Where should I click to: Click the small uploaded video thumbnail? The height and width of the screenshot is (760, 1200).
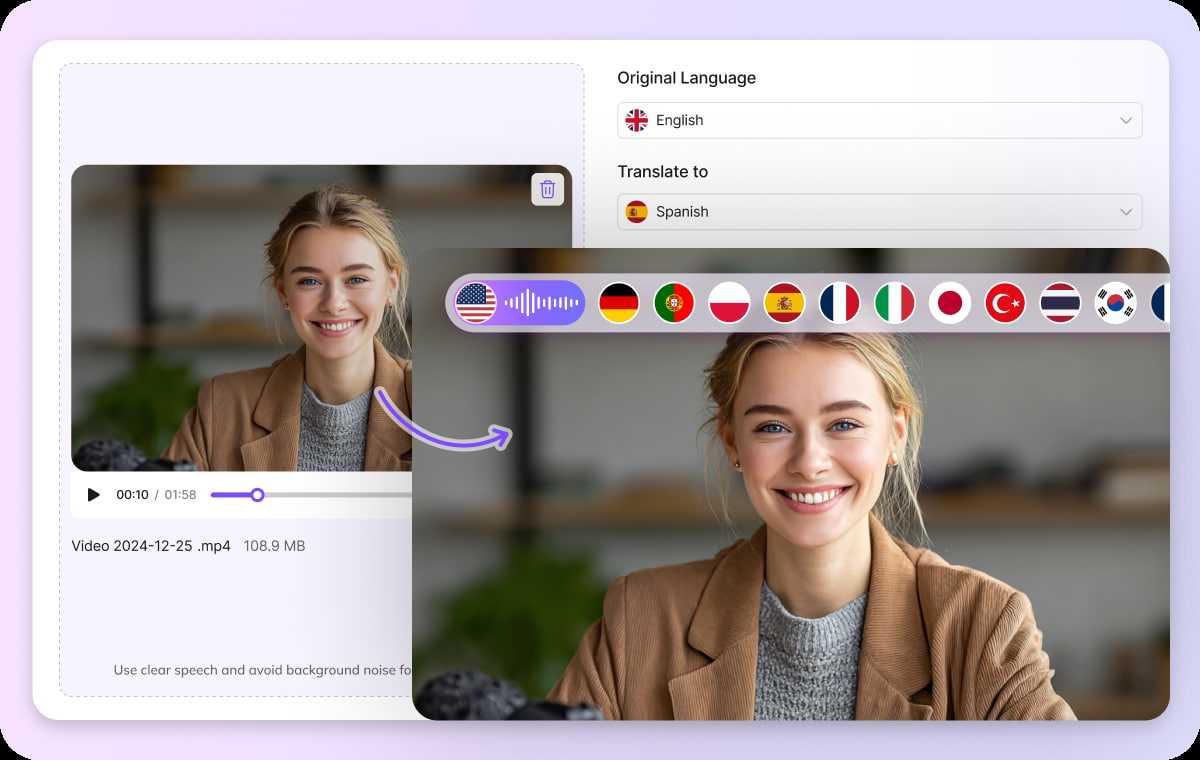(x=241, y=318)
